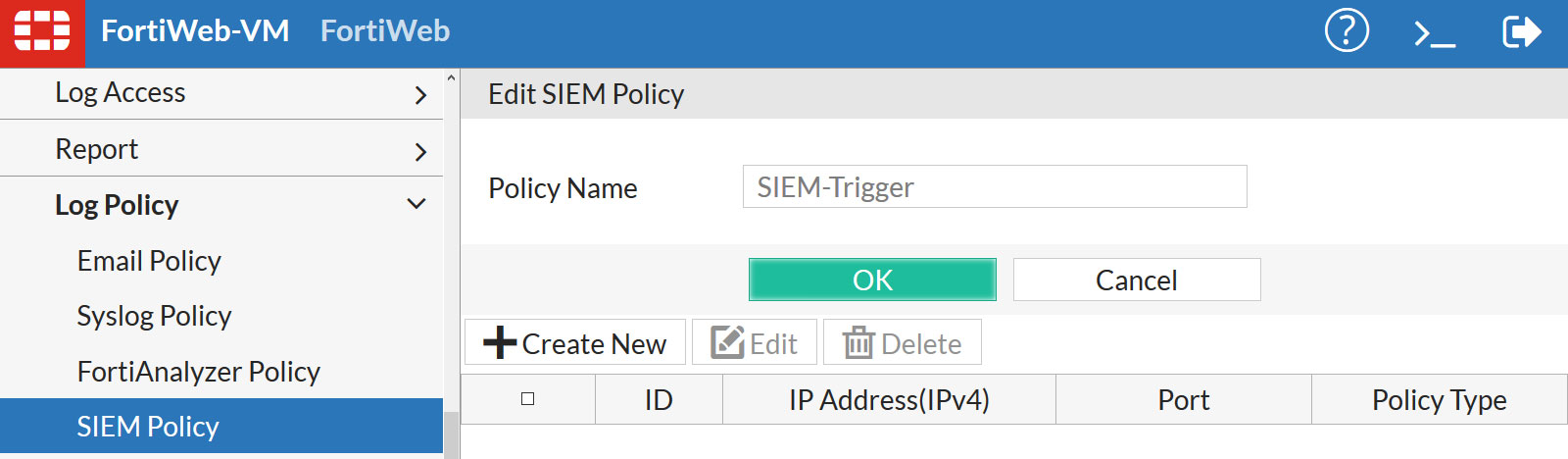This screenshot has width=1568, height=459.
Task: Expand the Report menu chevron
Action: 420,152
